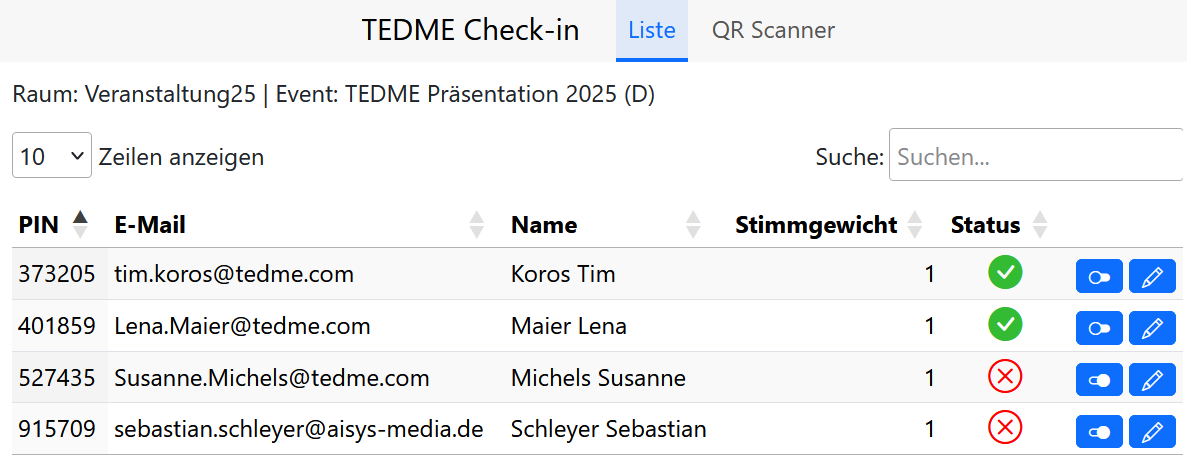Switch to the QR Scanner tab
The width and height of the screenshot is (1187, 455).
pos(773,30)
